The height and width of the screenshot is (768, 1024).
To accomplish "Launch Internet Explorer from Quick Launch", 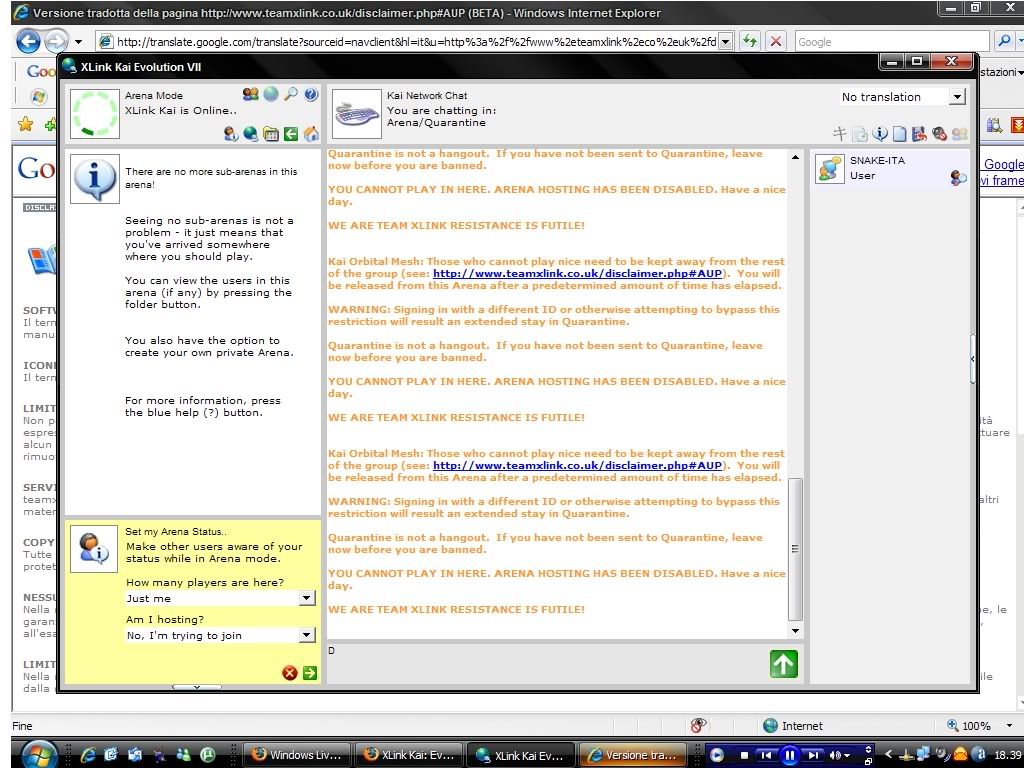I will (88, 755).
